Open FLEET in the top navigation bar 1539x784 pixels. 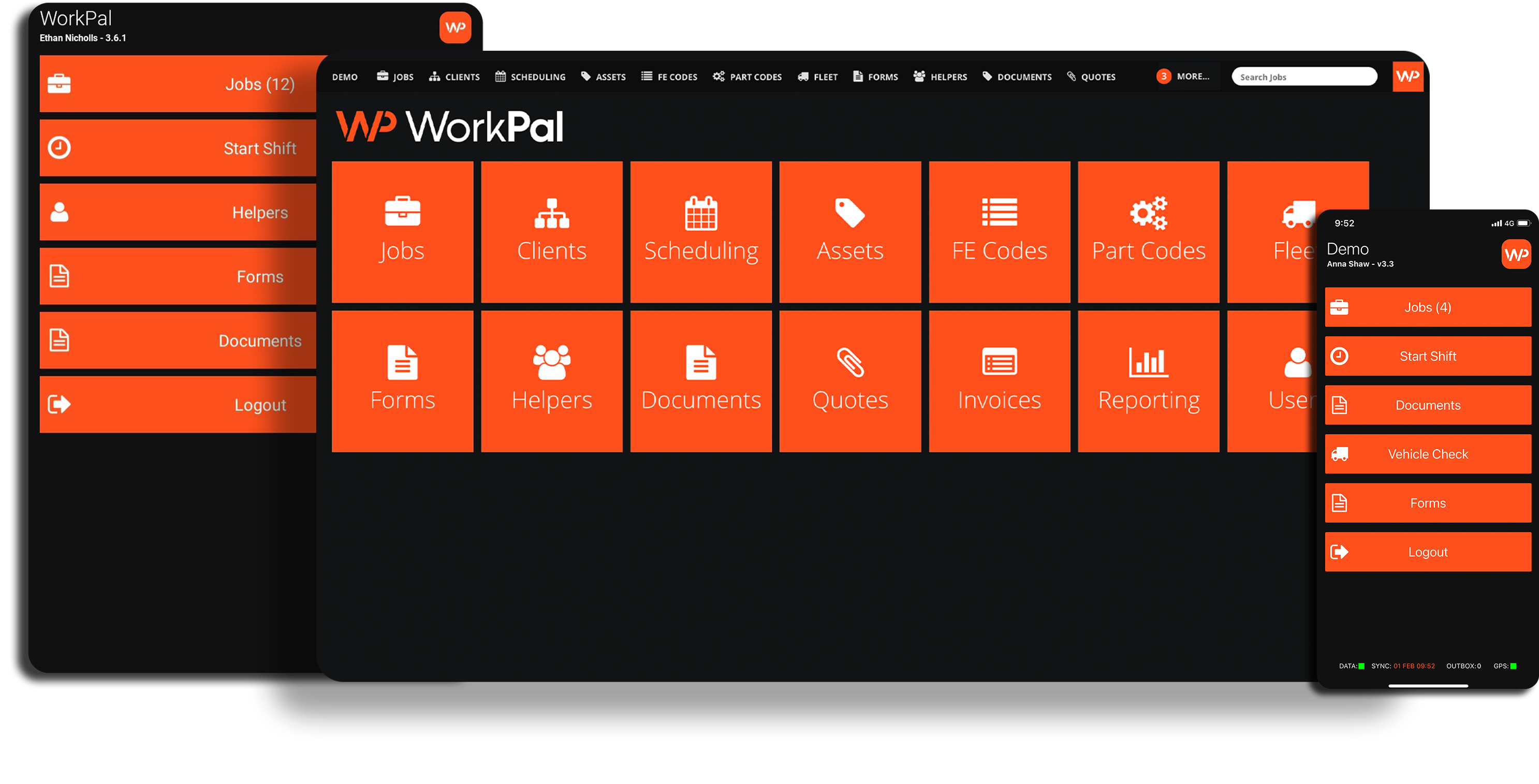pyautogui.click(x=817, y=77)
